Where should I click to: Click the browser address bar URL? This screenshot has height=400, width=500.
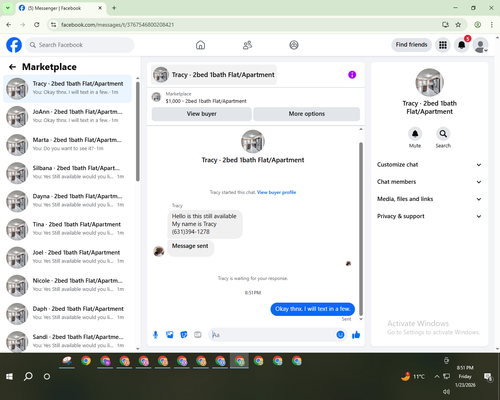click(117, 25)
